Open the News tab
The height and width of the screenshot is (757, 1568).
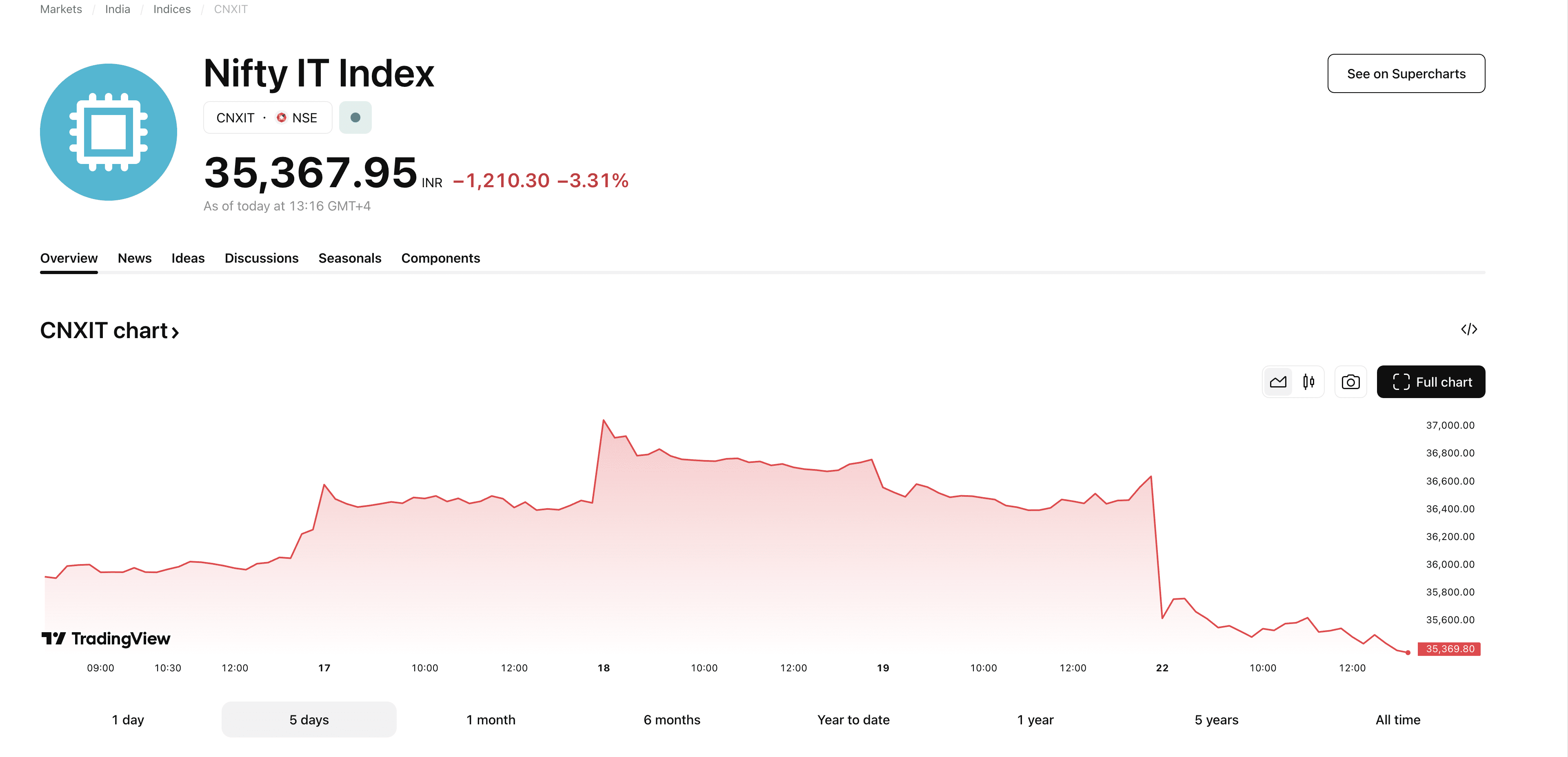pos(135,258)
